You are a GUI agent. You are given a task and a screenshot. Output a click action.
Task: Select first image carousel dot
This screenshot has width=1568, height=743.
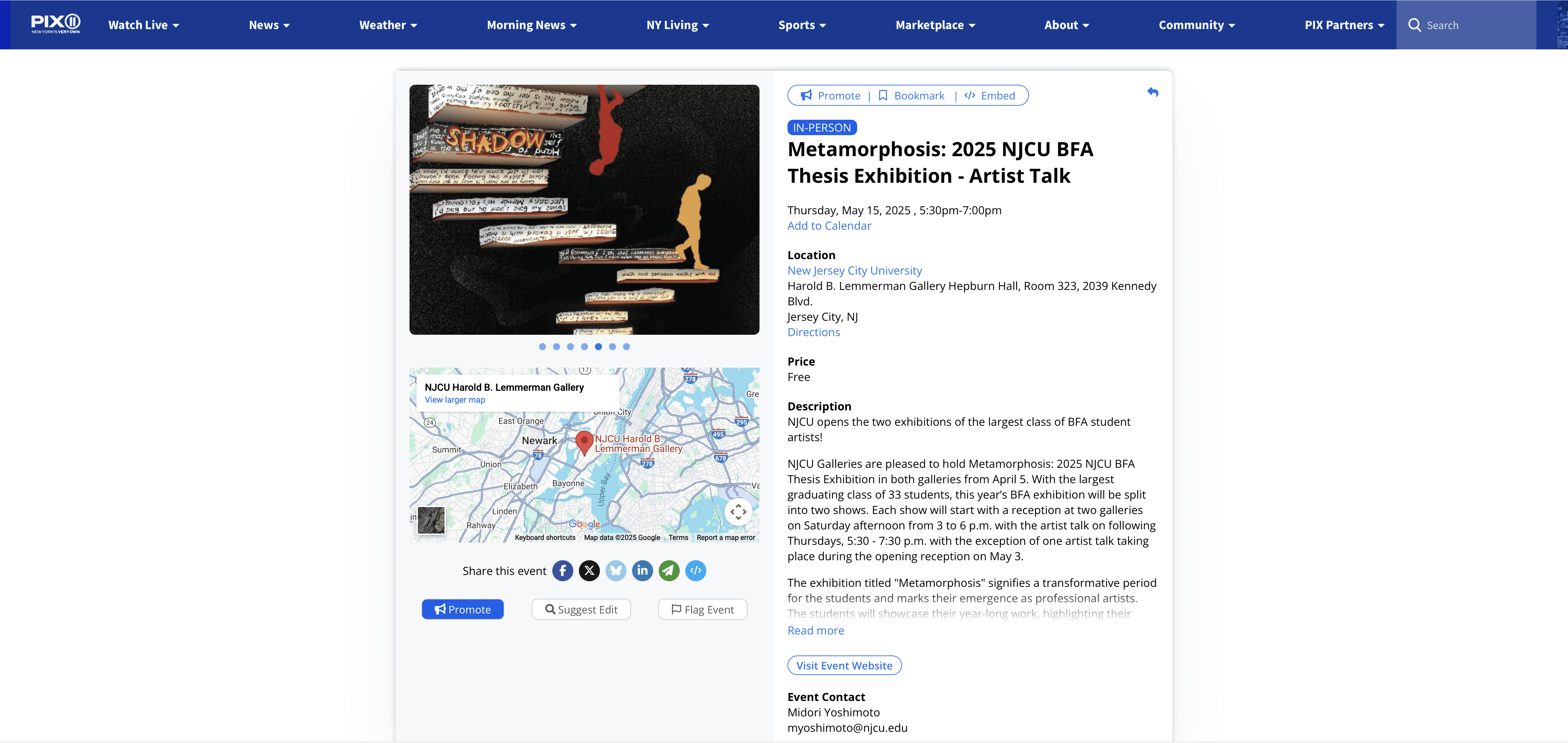pyautogui.click(x=542, y=347)
